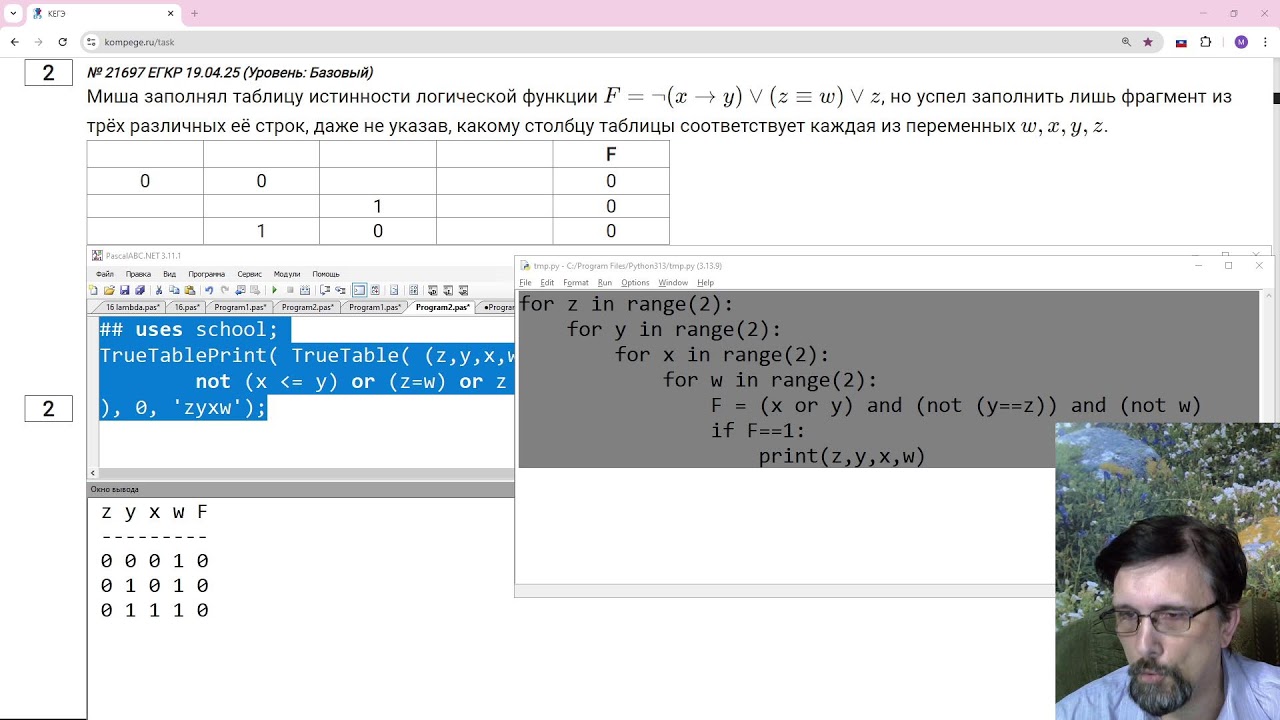Reload the kompege.ru page

point(62,42)
